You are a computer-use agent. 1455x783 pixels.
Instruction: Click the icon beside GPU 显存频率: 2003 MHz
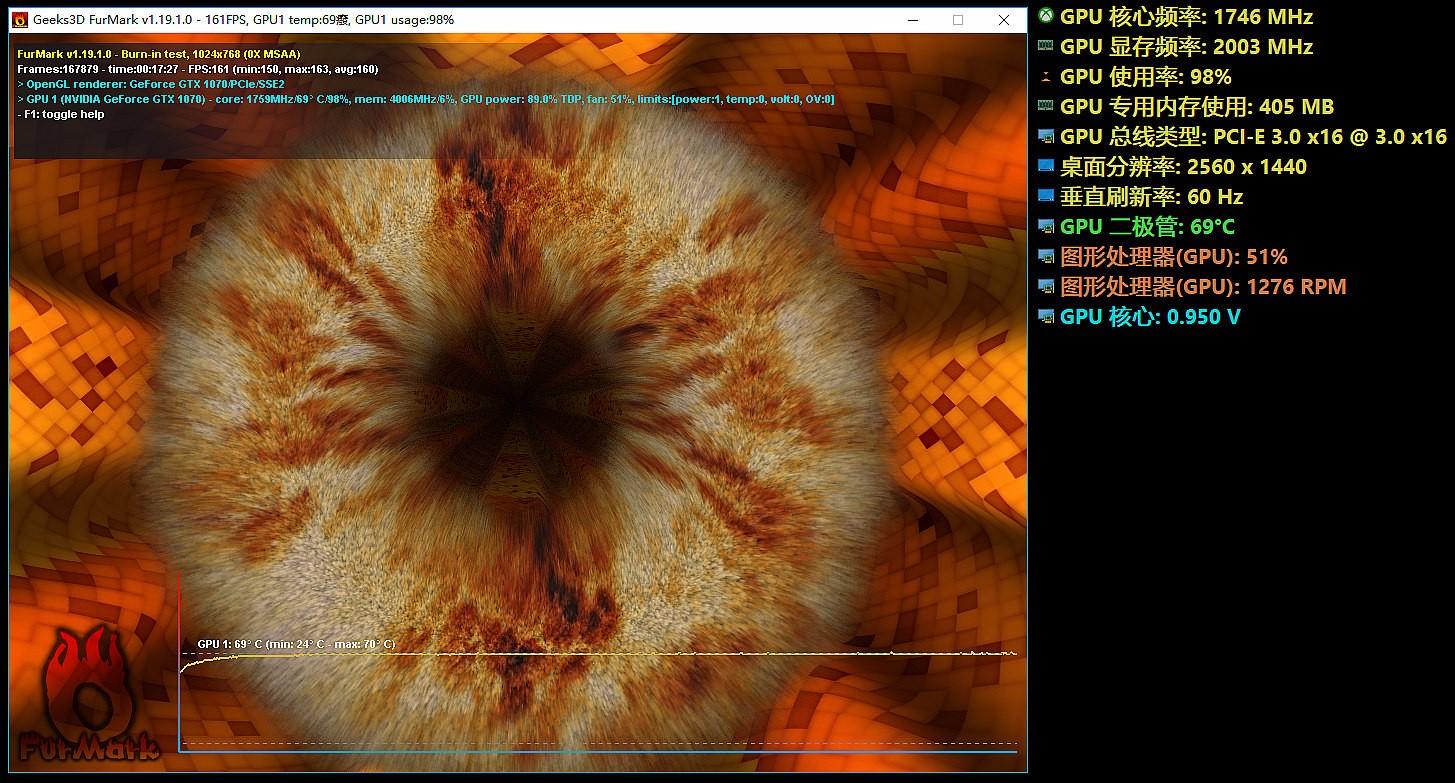(x=1046, y=46)
